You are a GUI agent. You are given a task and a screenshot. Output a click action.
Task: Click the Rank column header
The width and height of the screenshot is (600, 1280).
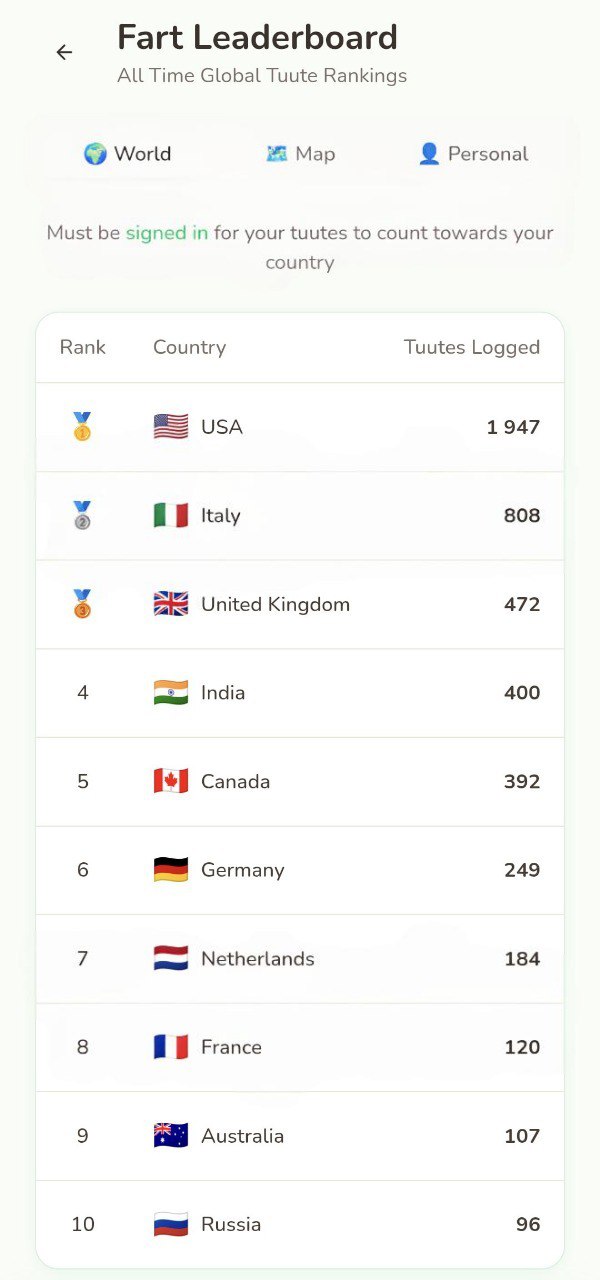[x=82, y=347]
